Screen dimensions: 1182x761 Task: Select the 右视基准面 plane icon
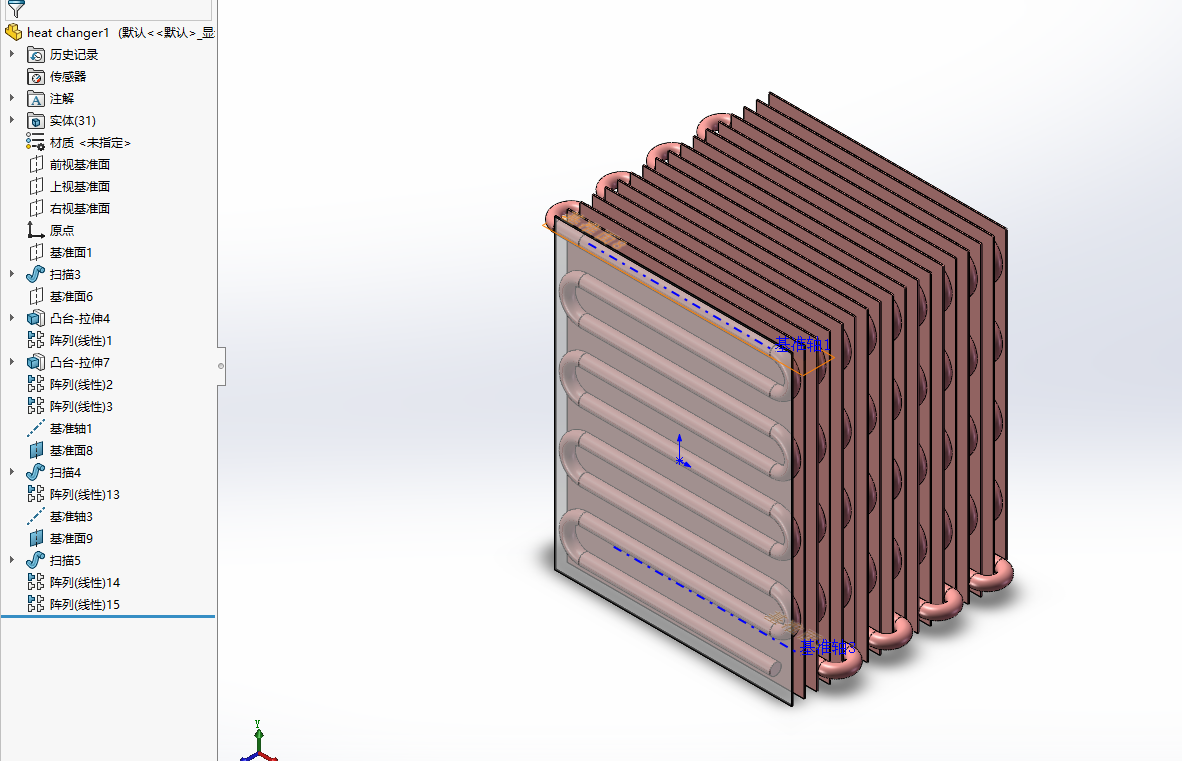(35, 208)
